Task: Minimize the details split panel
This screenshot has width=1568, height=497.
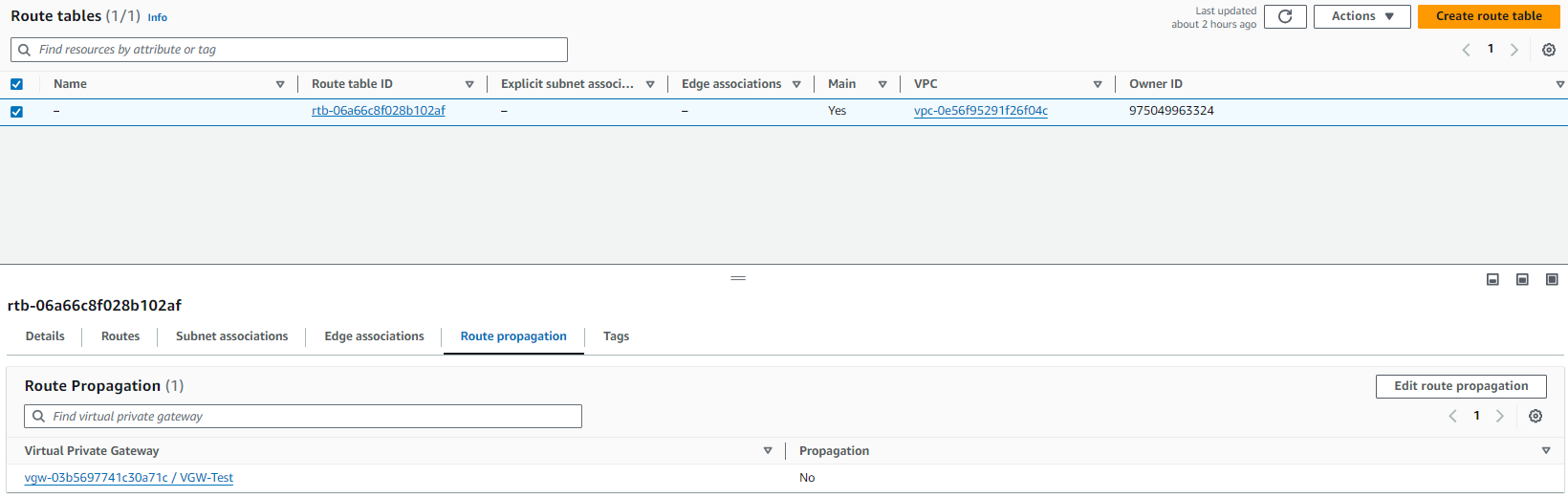Action: click(1492, 279)
